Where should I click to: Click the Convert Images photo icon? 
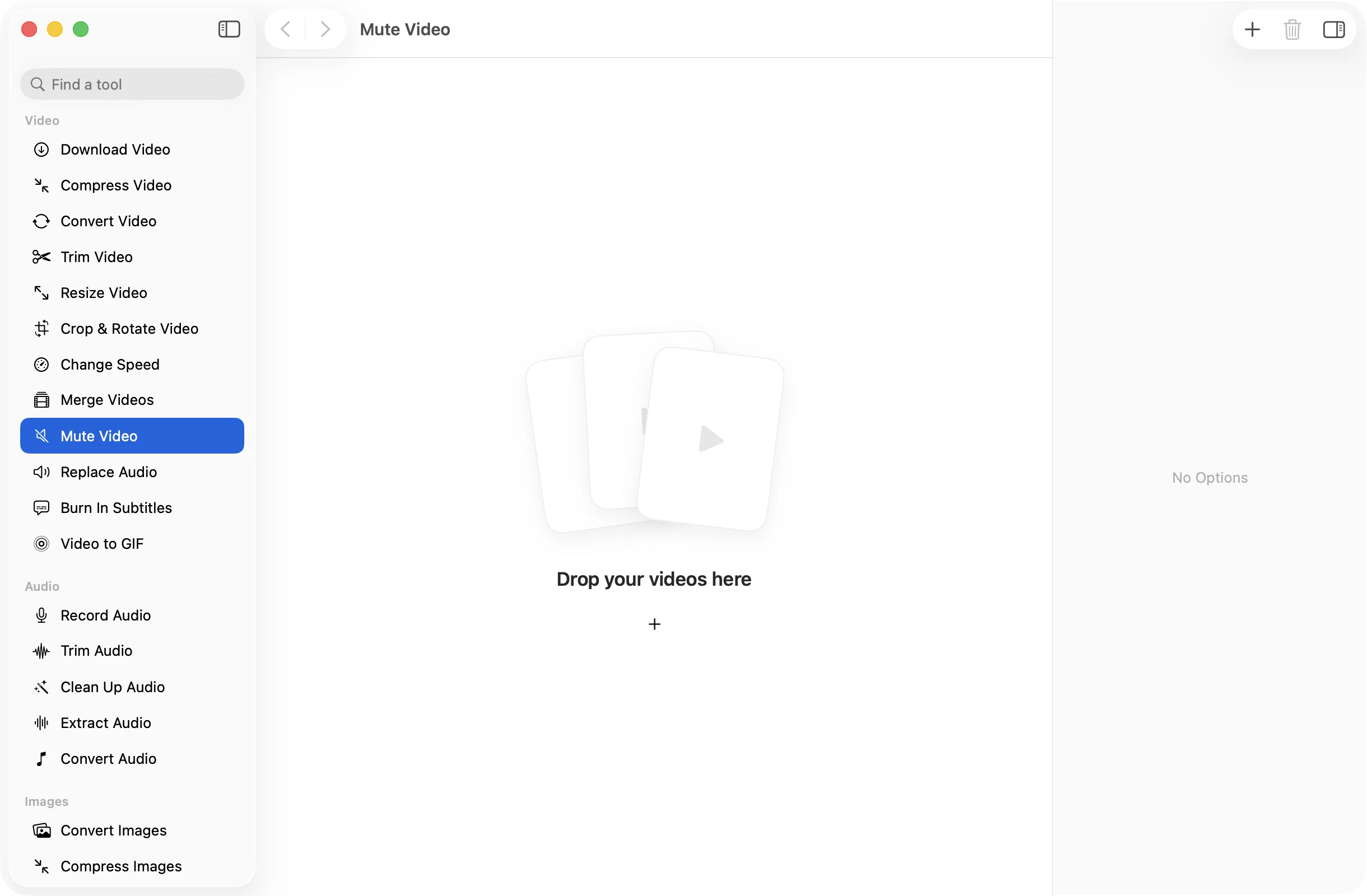click(41, 830)
